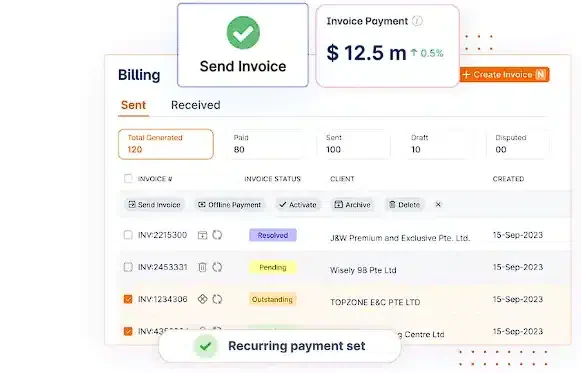Click the Billing heading
This screenshot has height=373, width=581.
tap(139, 75)
